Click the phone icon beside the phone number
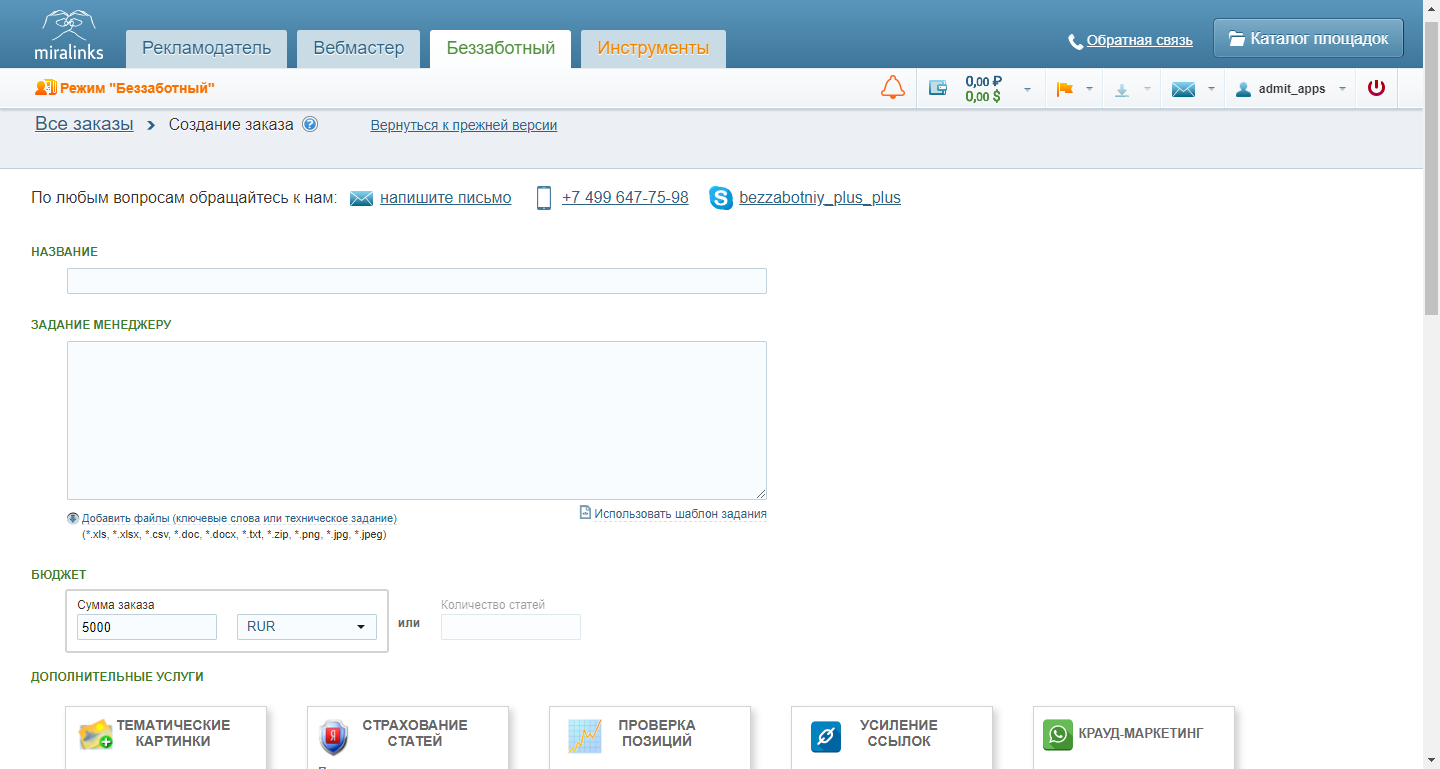This screenshot has height=769, width=1440. click(544, 198)
